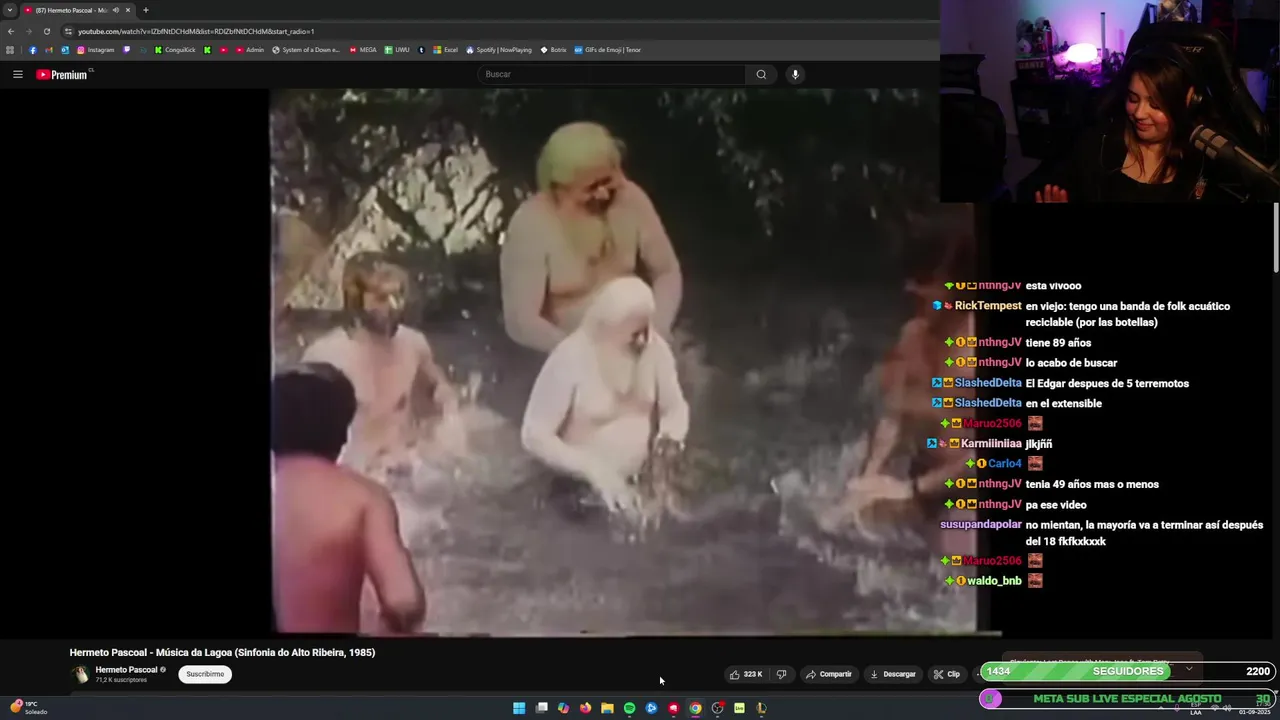This screenshot has height=720, width=1280.
Task: Open the ConguiKick bookmark
Action: pyautogui.click(x=175, y=50)
